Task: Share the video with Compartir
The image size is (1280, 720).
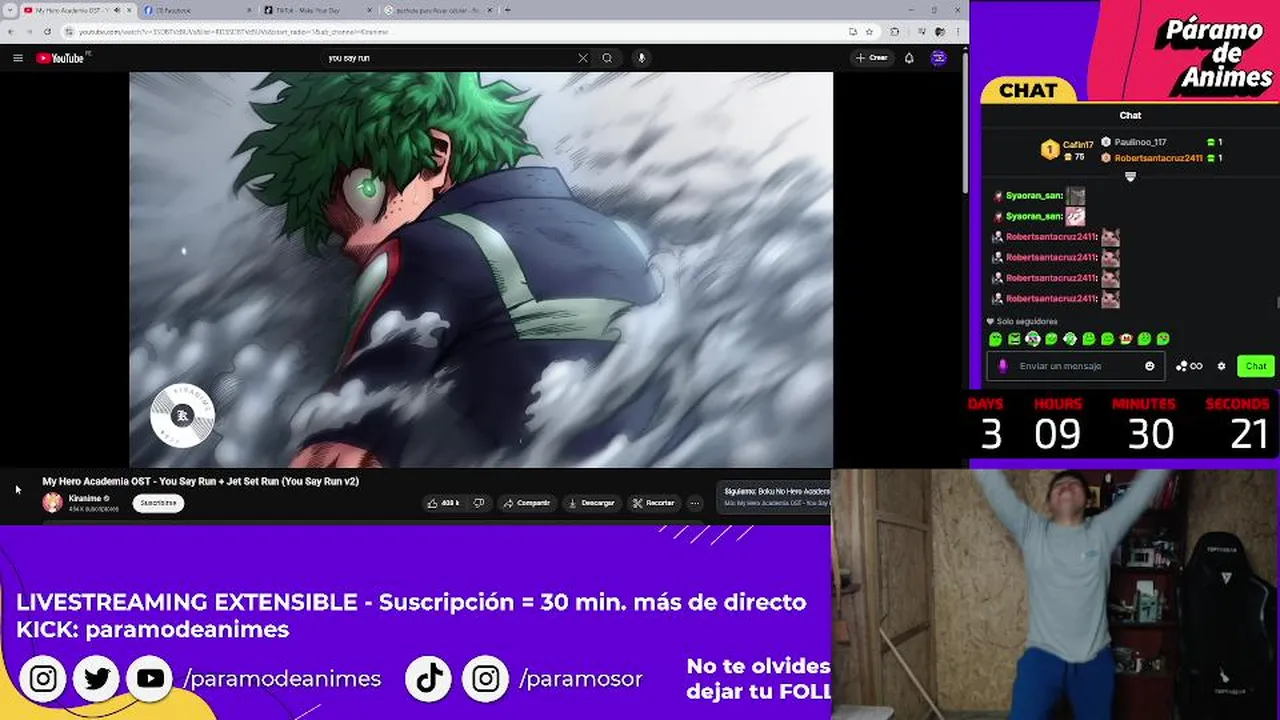Action: 526,503
